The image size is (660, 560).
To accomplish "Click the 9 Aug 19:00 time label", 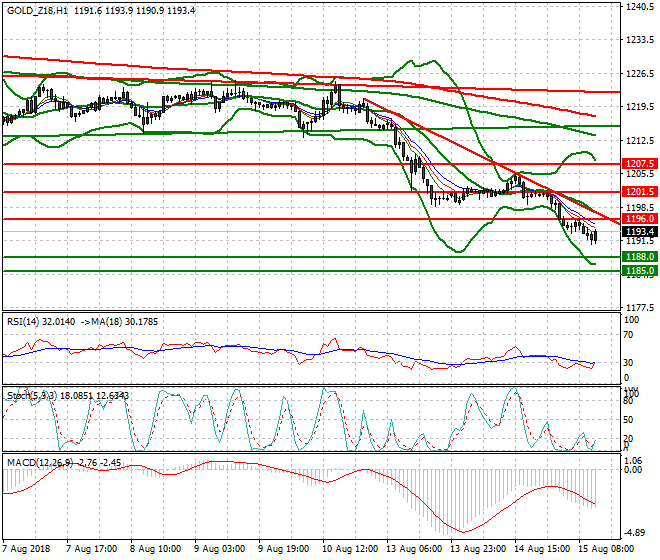I will point(283,549).
